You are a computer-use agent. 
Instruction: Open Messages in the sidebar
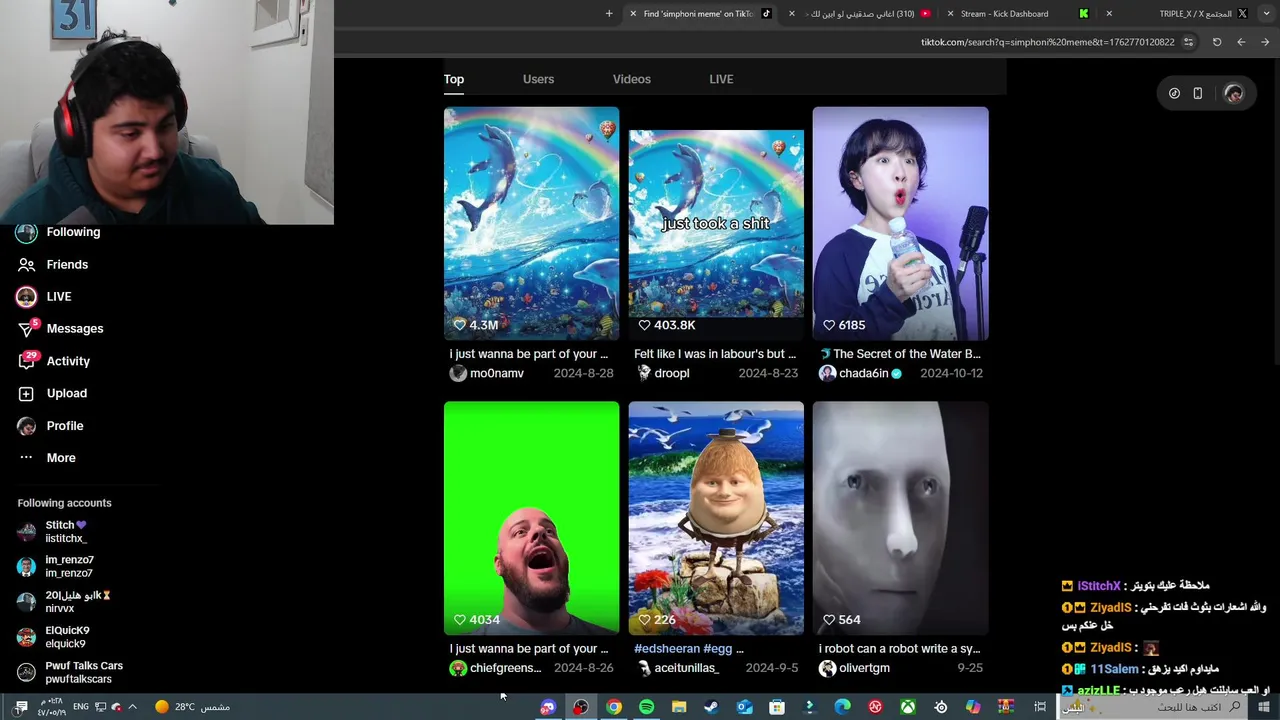point(61,328)
